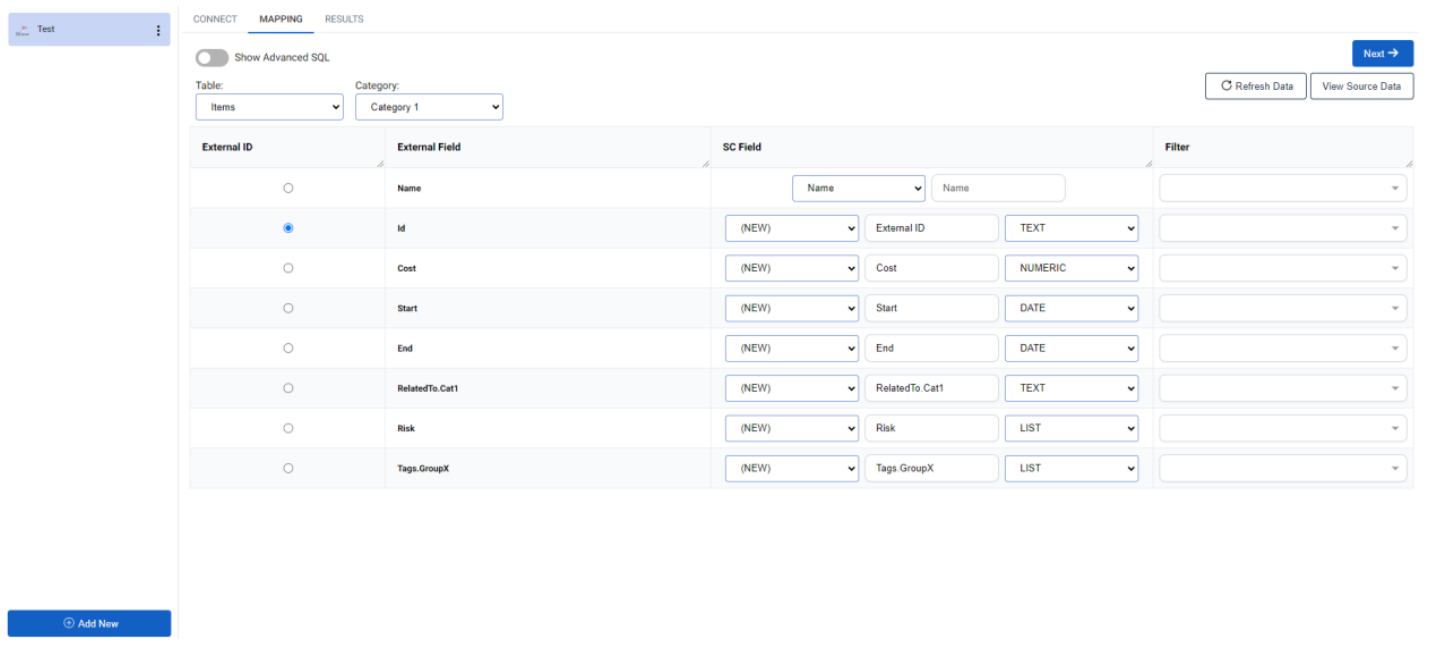Open the NUMERIC type dropdown for Cost
Screen dimensions: 1431x645
click(x=1071, y=268)
